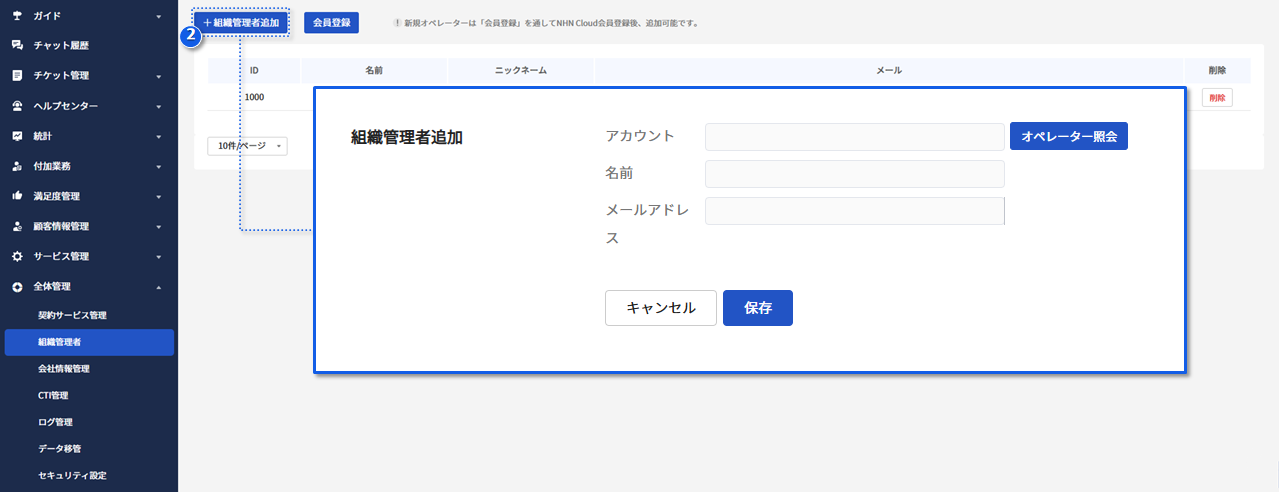Click the thumbs-up icon beside 満足度管理

coord(17,196)
